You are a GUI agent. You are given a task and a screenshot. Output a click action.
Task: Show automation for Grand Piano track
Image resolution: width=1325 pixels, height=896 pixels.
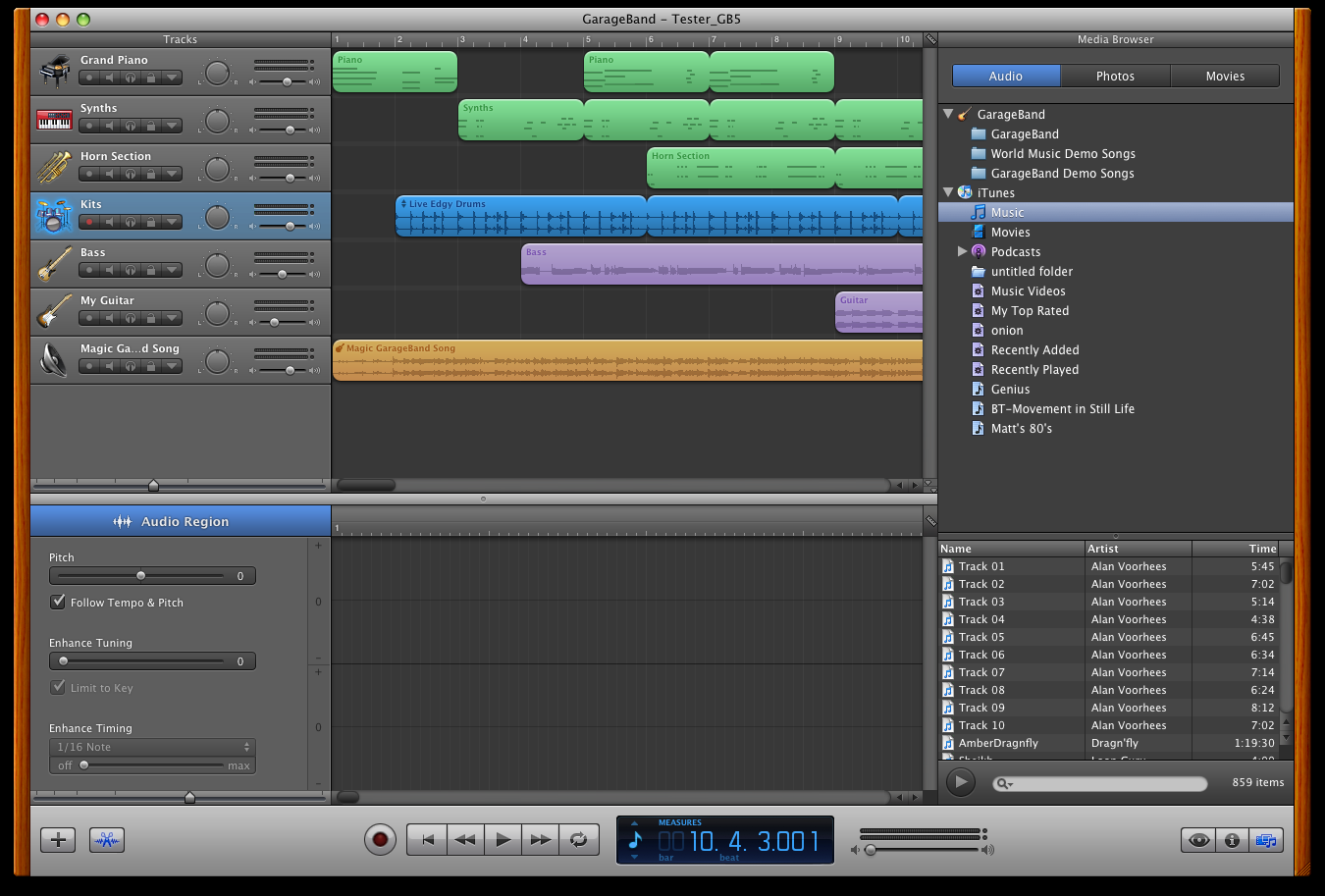pos(173,78)
